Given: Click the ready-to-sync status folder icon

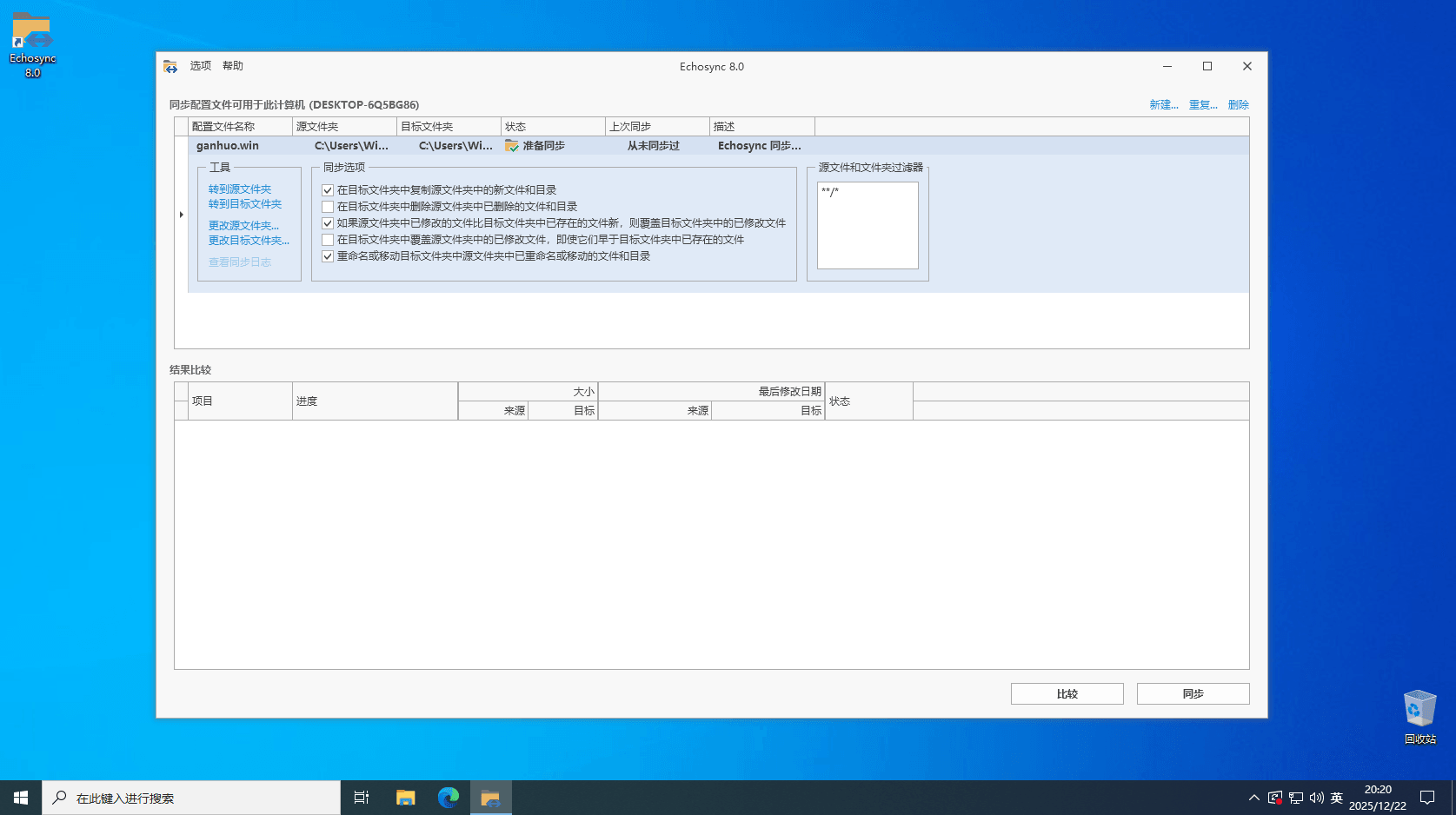Looking at the screenshot, I should 512,146.
